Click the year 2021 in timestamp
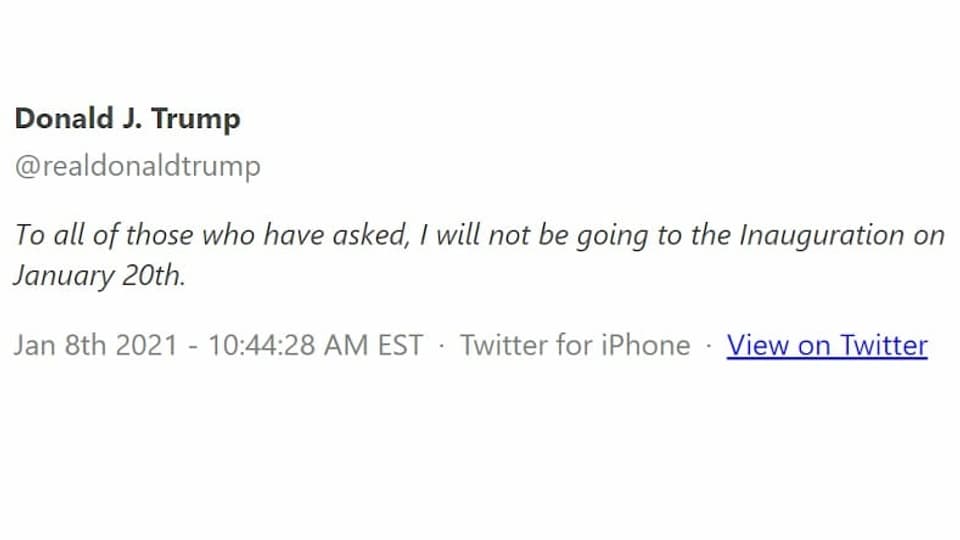Viewport: 960px width, 540px height. click(x=146, y=345)
